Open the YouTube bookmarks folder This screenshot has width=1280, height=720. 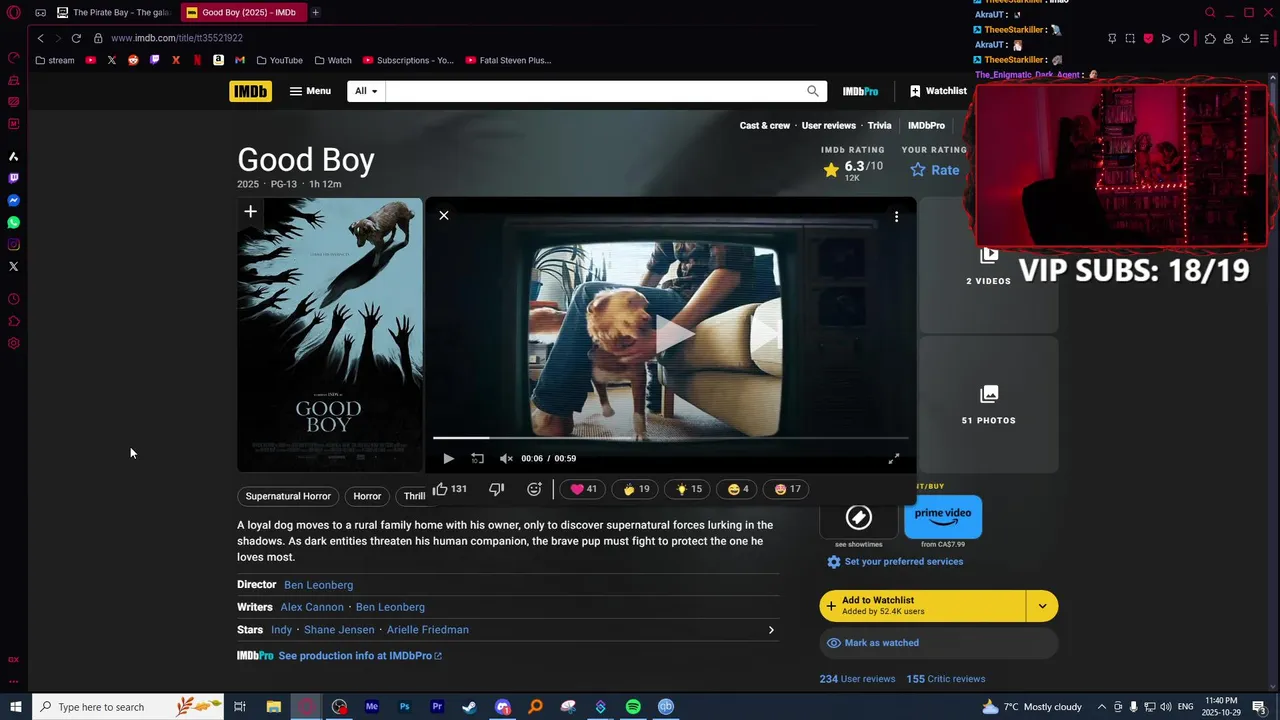tap(279, 60)
